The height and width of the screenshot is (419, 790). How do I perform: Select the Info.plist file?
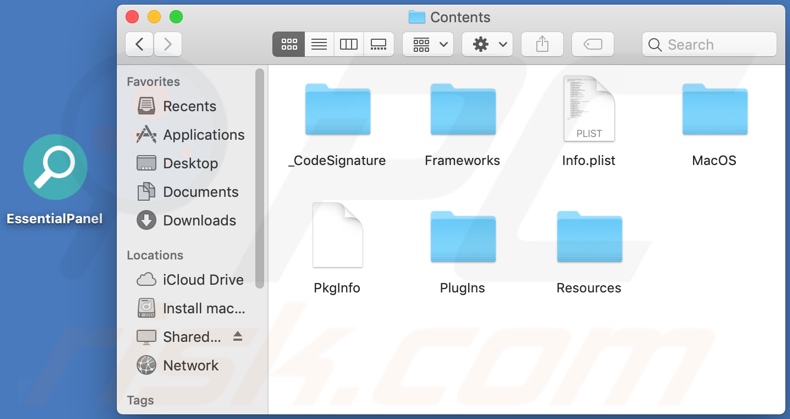pos(588,109)
